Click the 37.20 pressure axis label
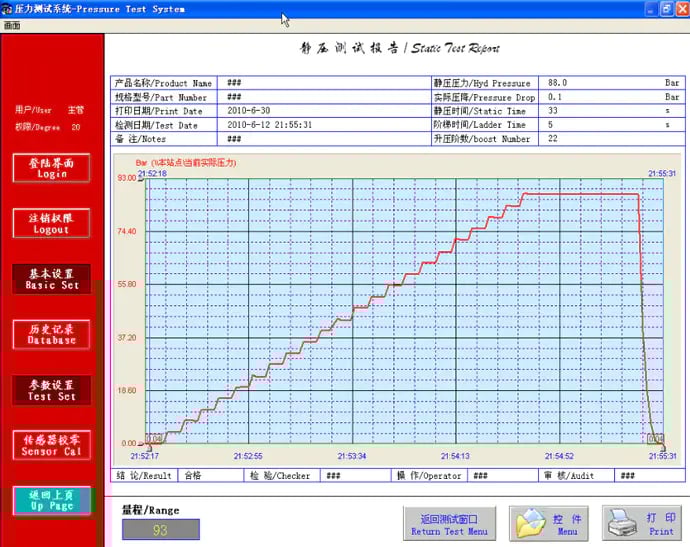Viewport: 690px width, 547px height. 127,338
